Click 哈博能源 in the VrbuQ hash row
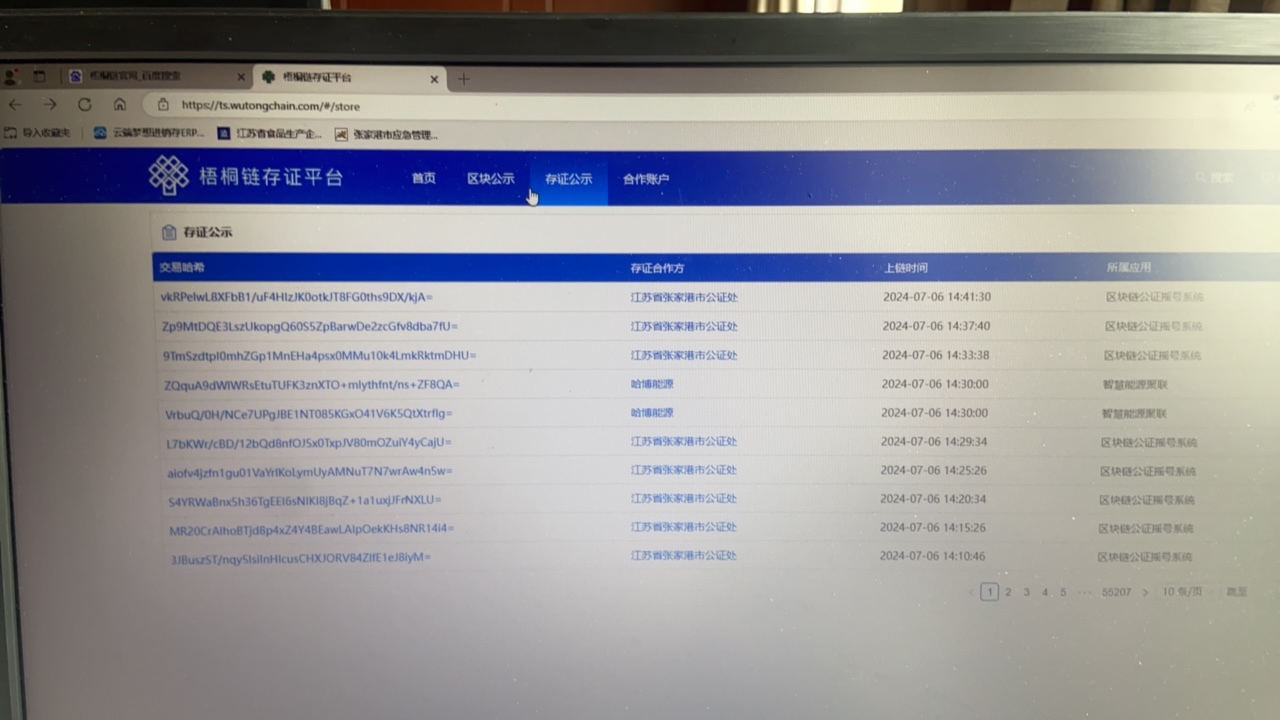Screen dimensions: 1280x720 point(652,413)
